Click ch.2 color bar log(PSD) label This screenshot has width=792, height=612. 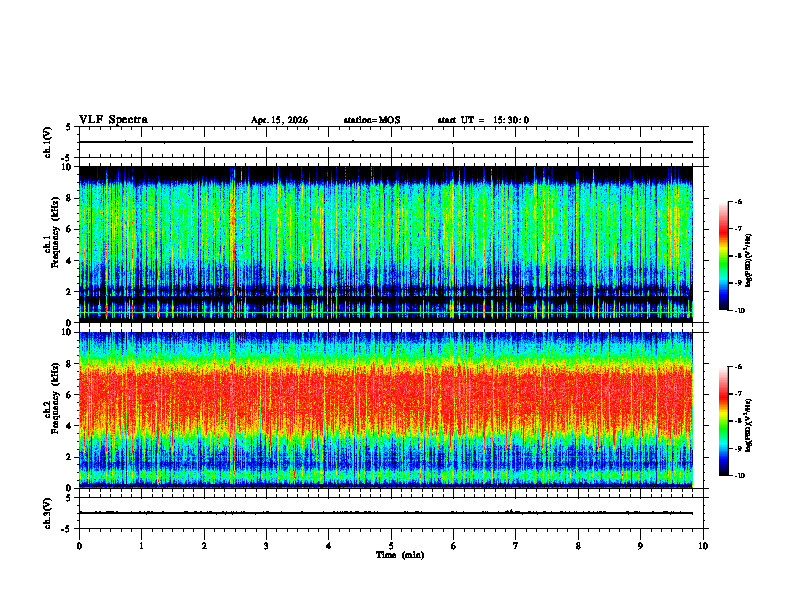click(x=749, y=425)
